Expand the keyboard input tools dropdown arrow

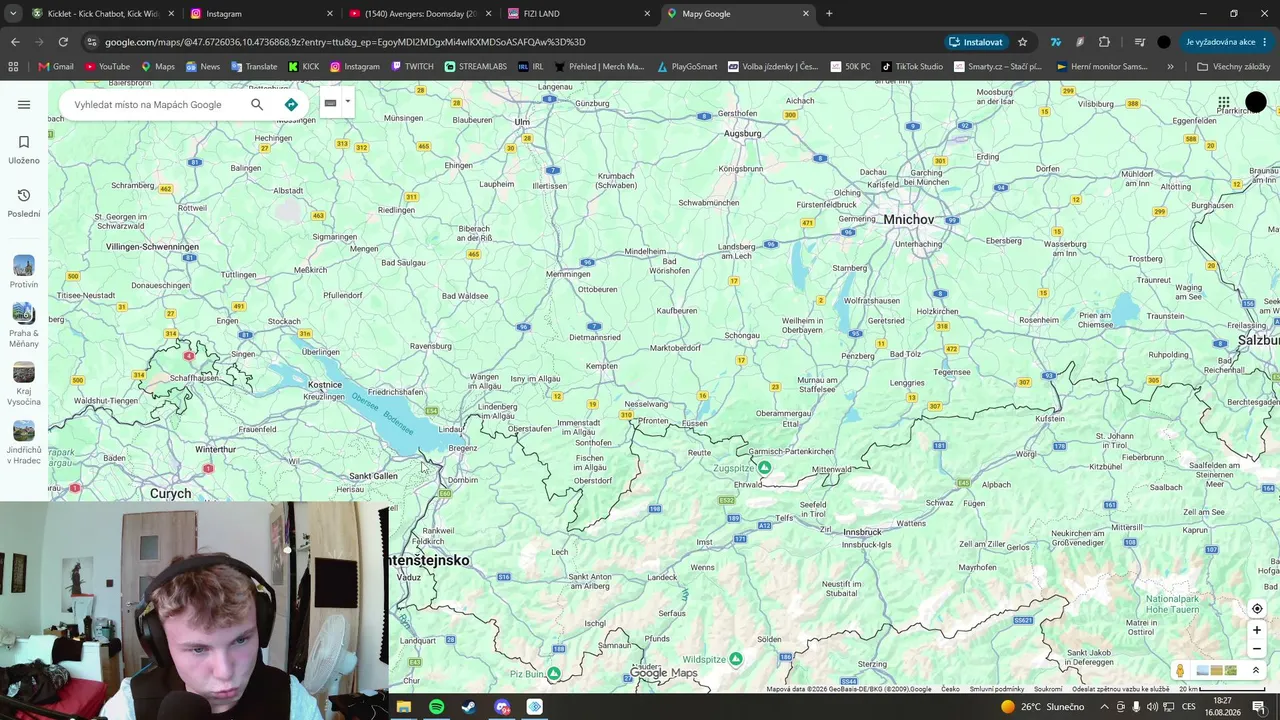click(347, 102)
